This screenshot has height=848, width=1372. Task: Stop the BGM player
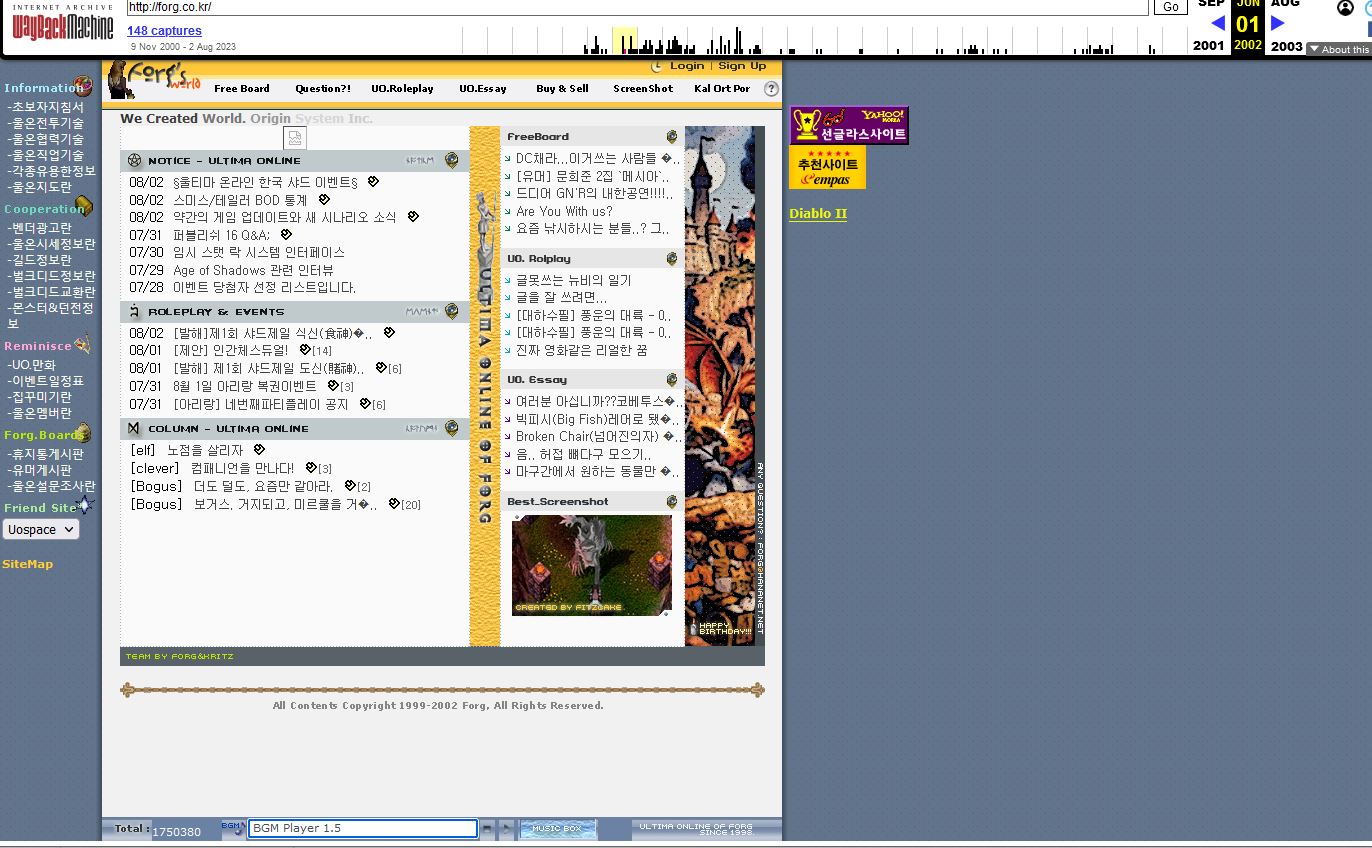[487, 829]
